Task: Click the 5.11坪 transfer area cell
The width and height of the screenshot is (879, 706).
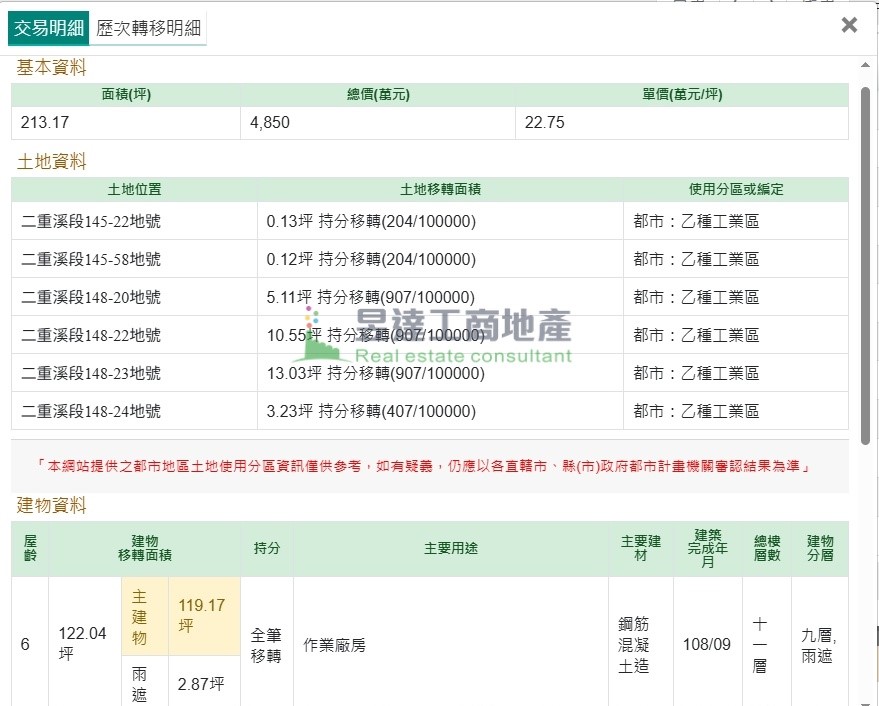Action: pos(371,297)
